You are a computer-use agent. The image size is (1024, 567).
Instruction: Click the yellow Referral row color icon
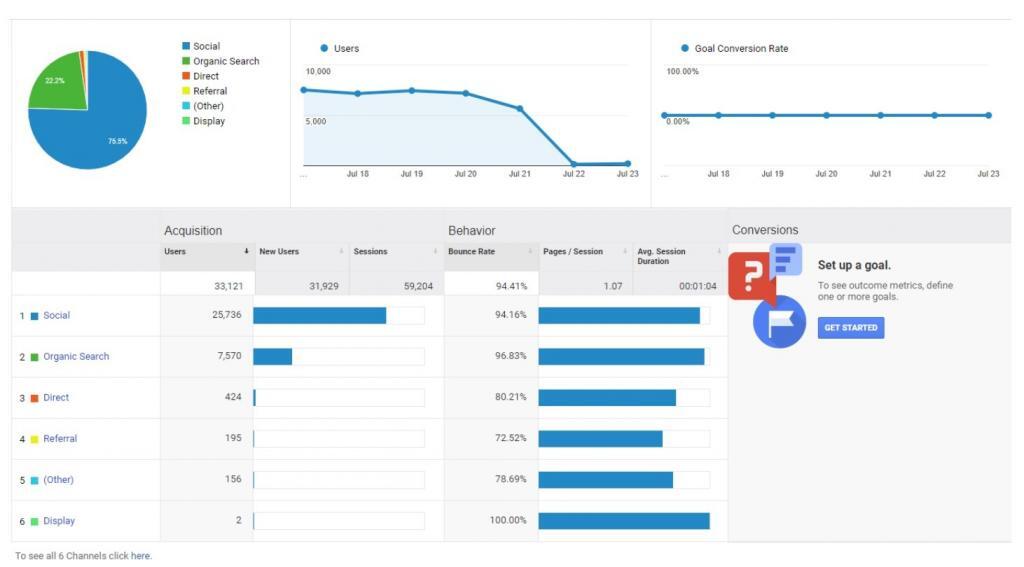coord(34,439)
